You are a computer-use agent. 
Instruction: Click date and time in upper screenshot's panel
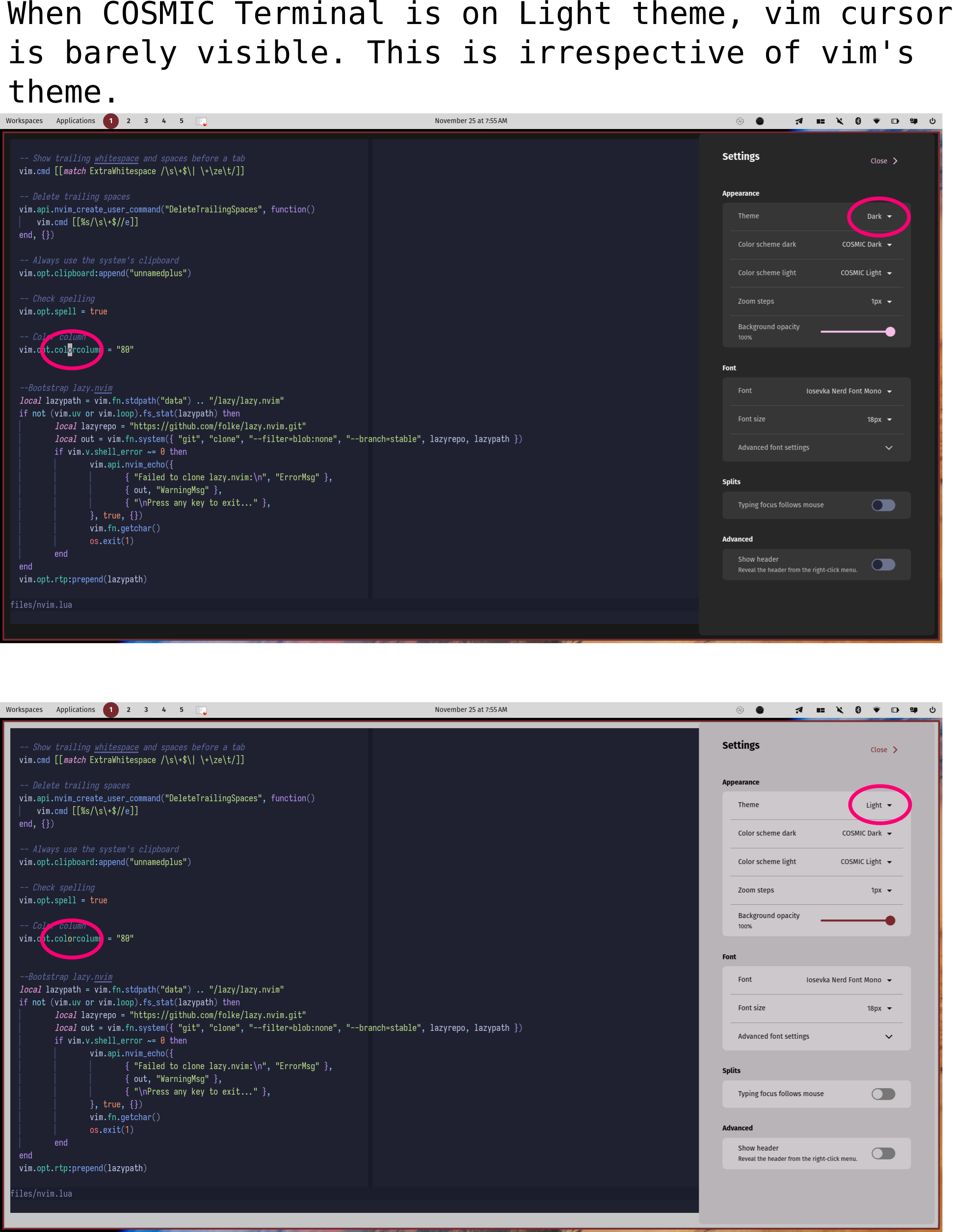point(471,121)
